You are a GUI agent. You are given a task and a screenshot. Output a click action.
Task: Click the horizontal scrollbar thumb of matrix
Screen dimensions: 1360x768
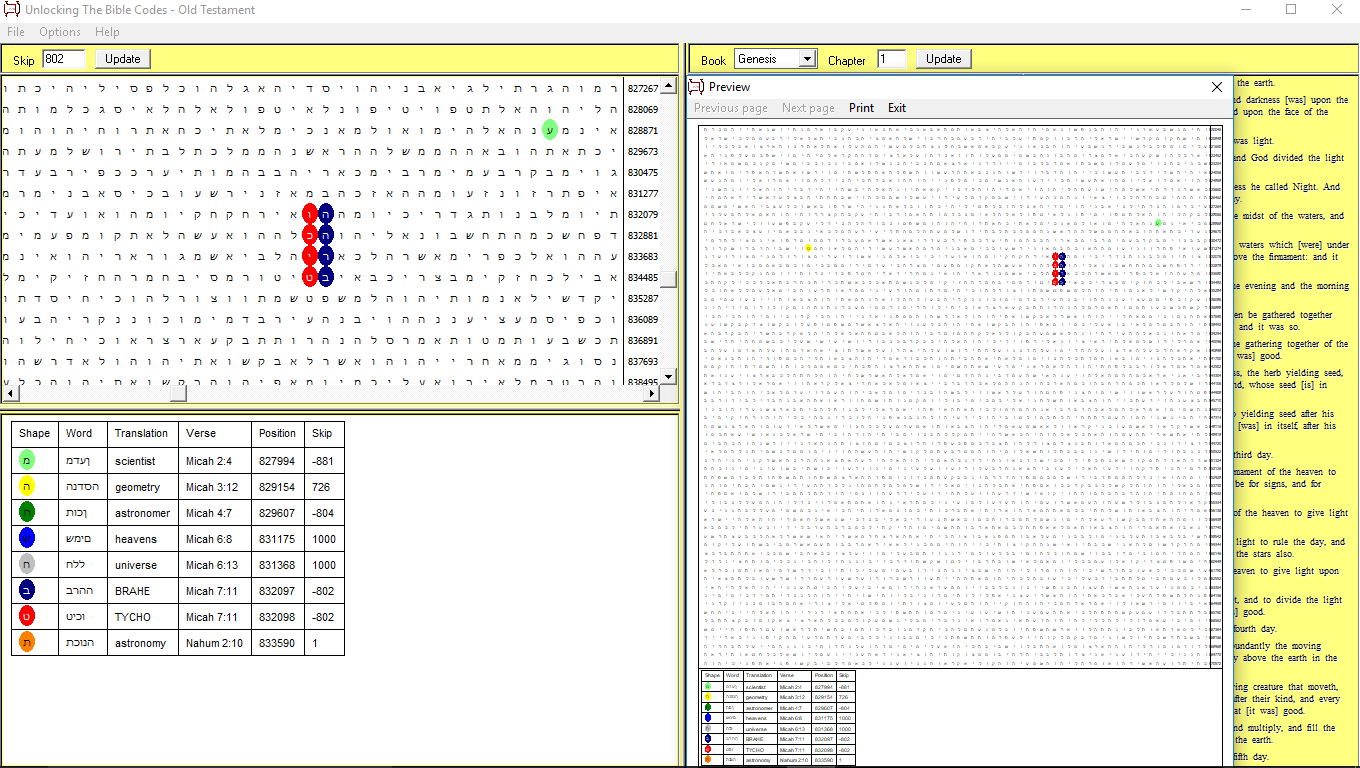click(178, 393)
